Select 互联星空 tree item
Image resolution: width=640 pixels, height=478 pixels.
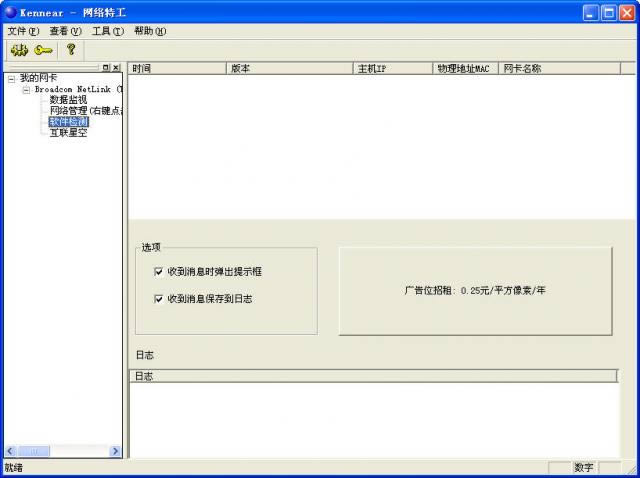pyautogui.click(x=68, y=133)
